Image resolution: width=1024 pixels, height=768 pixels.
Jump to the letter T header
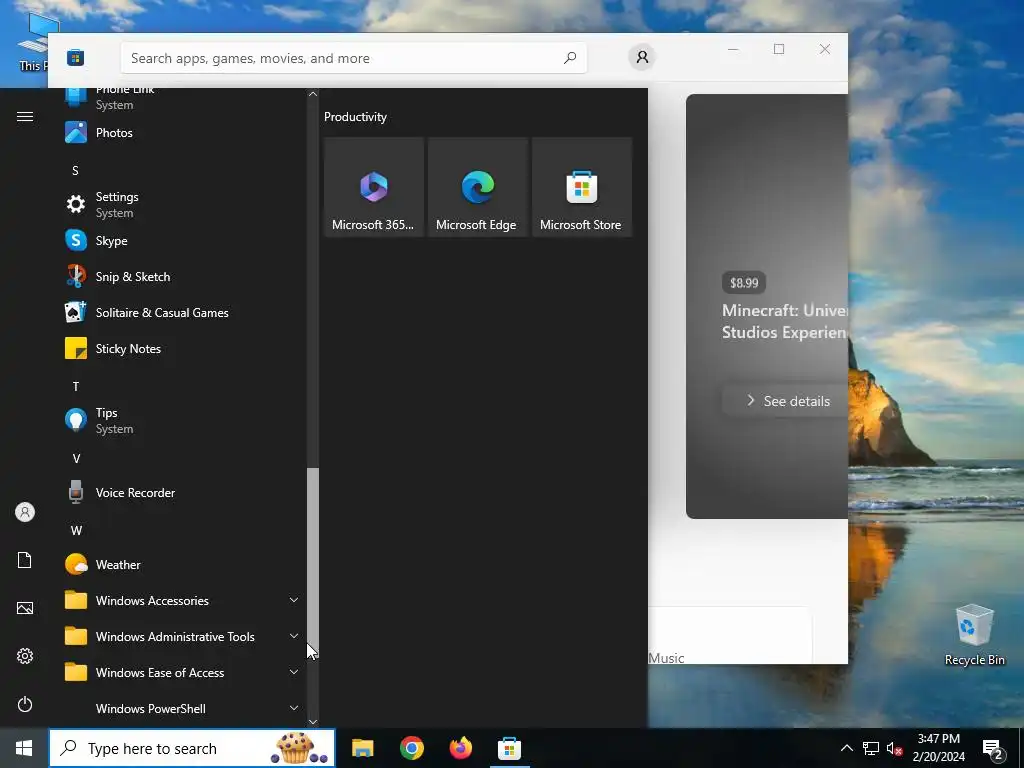(x=76, y=387)
